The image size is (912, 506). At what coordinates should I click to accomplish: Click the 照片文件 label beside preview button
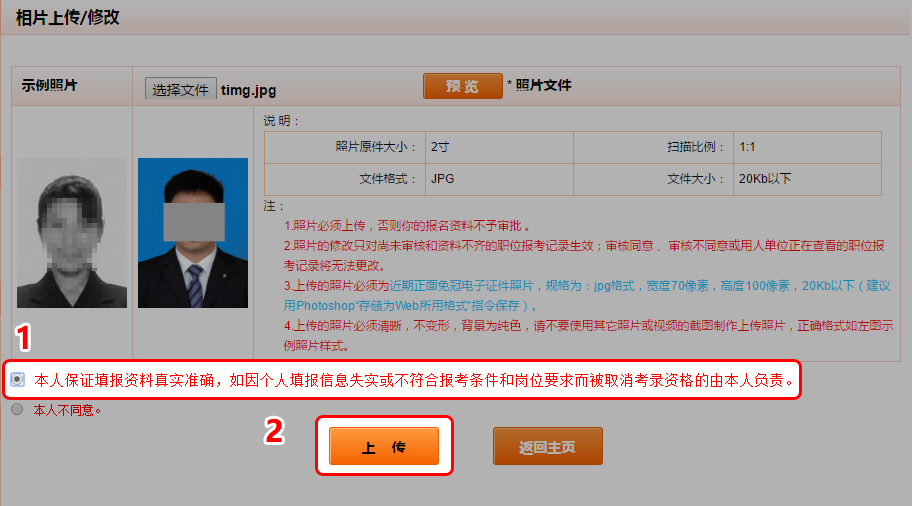(x=543, y=86)
